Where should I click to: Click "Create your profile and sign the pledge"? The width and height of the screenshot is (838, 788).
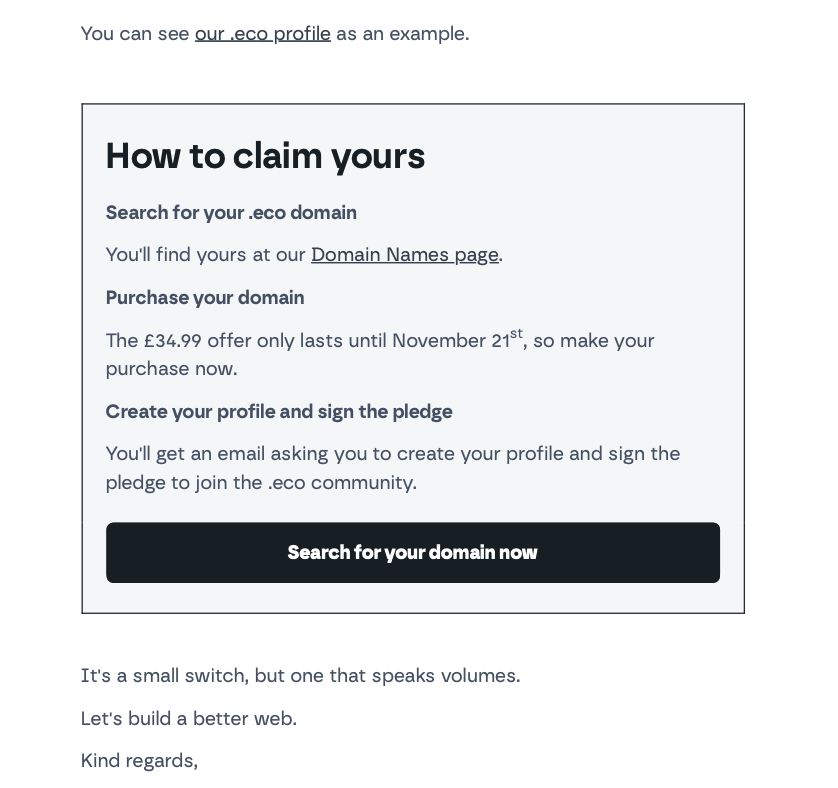[279, 412]
